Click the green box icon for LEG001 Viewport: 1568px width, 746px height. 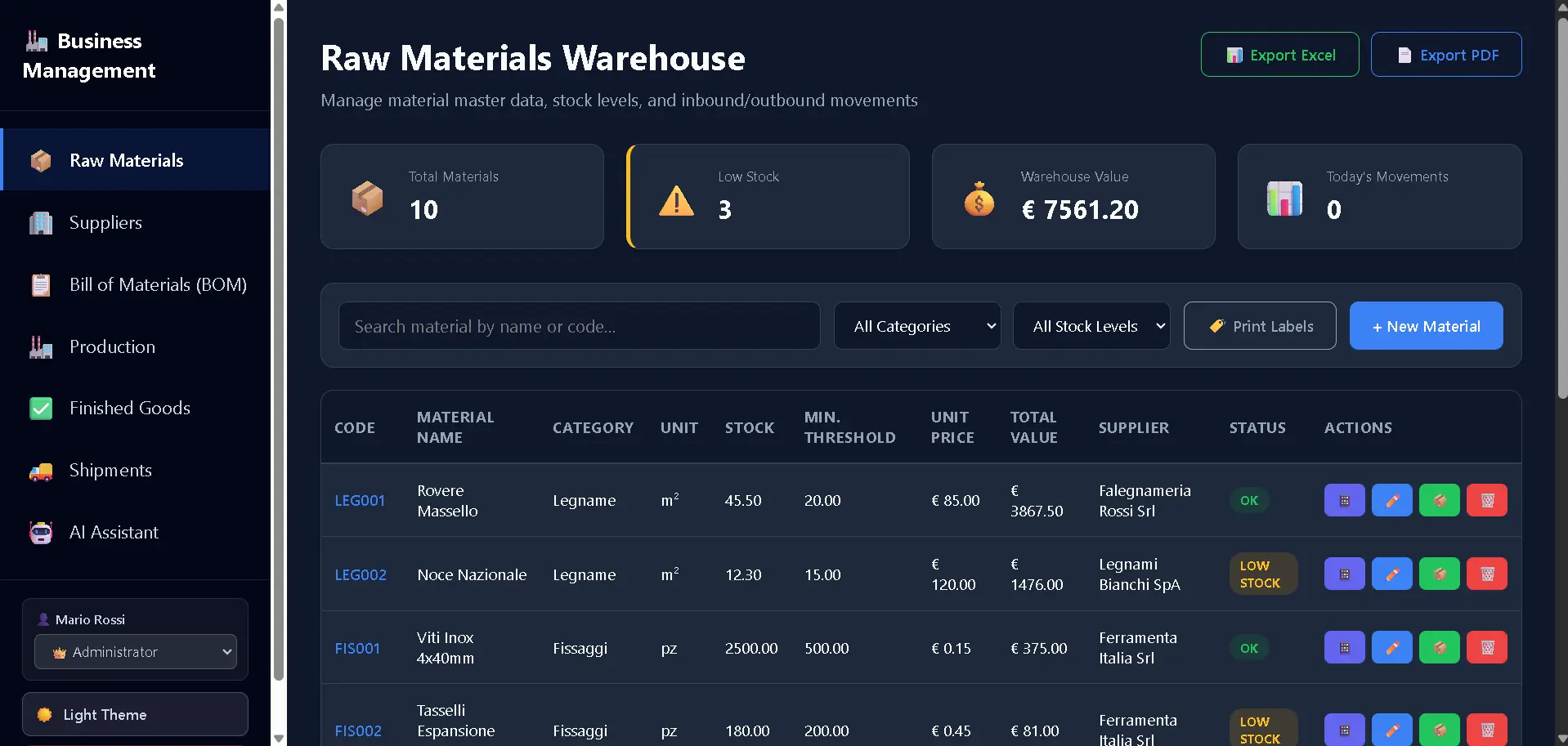1439,500
